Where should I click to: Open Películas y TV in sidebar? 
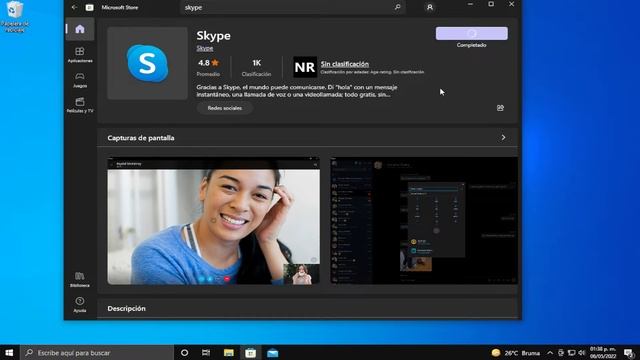point(80,105)
